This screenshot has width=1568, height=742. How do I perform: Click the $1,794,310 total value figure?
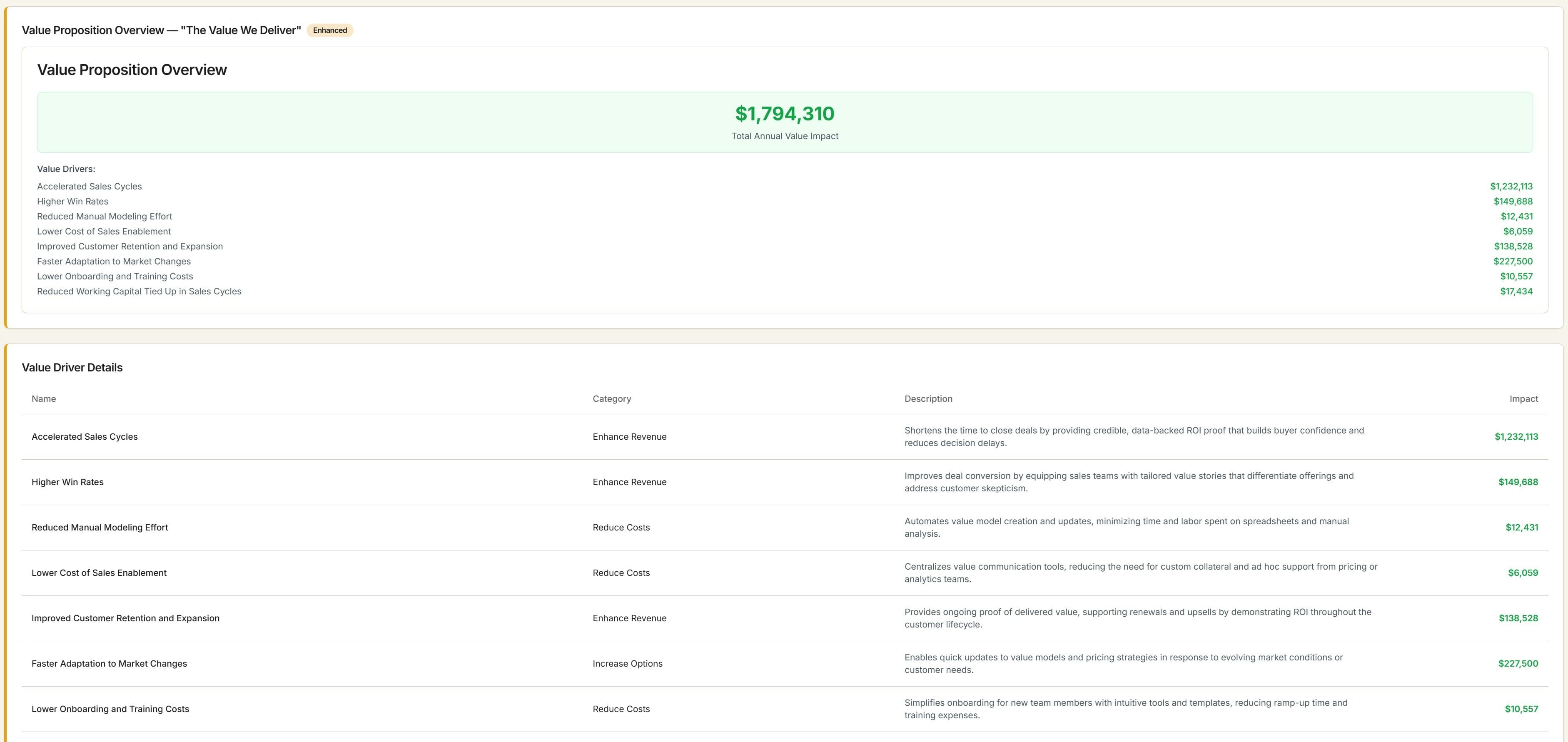click(x=784, y=113)
